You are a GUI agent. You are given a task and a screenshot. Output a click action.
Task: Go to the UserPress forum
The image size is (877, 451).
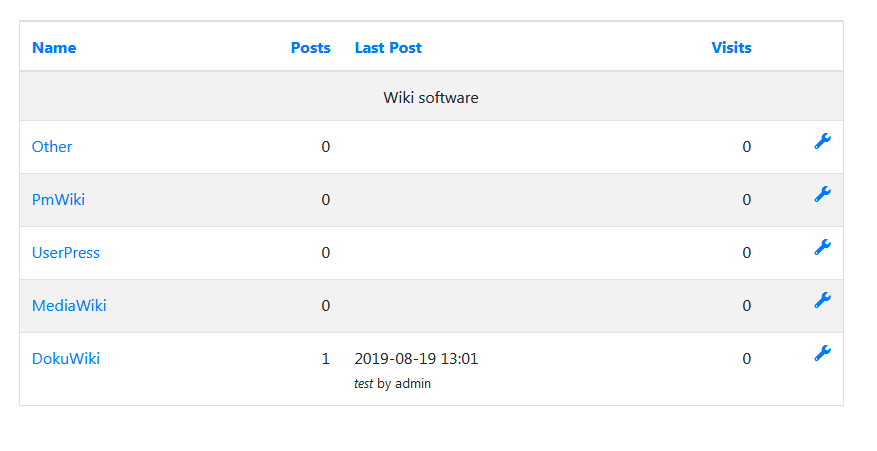[65, 253]
